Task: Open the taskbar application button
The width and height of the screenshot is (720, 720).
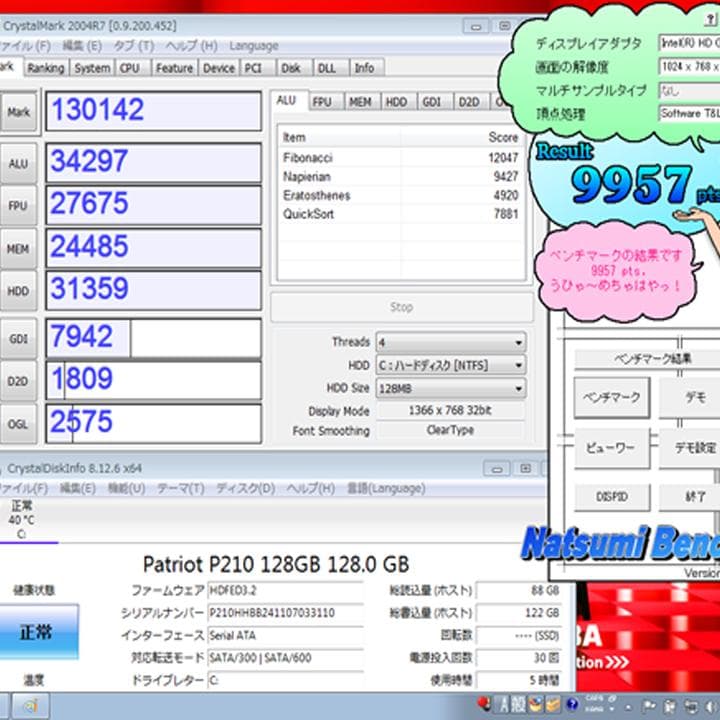Action: pos(30,705)
